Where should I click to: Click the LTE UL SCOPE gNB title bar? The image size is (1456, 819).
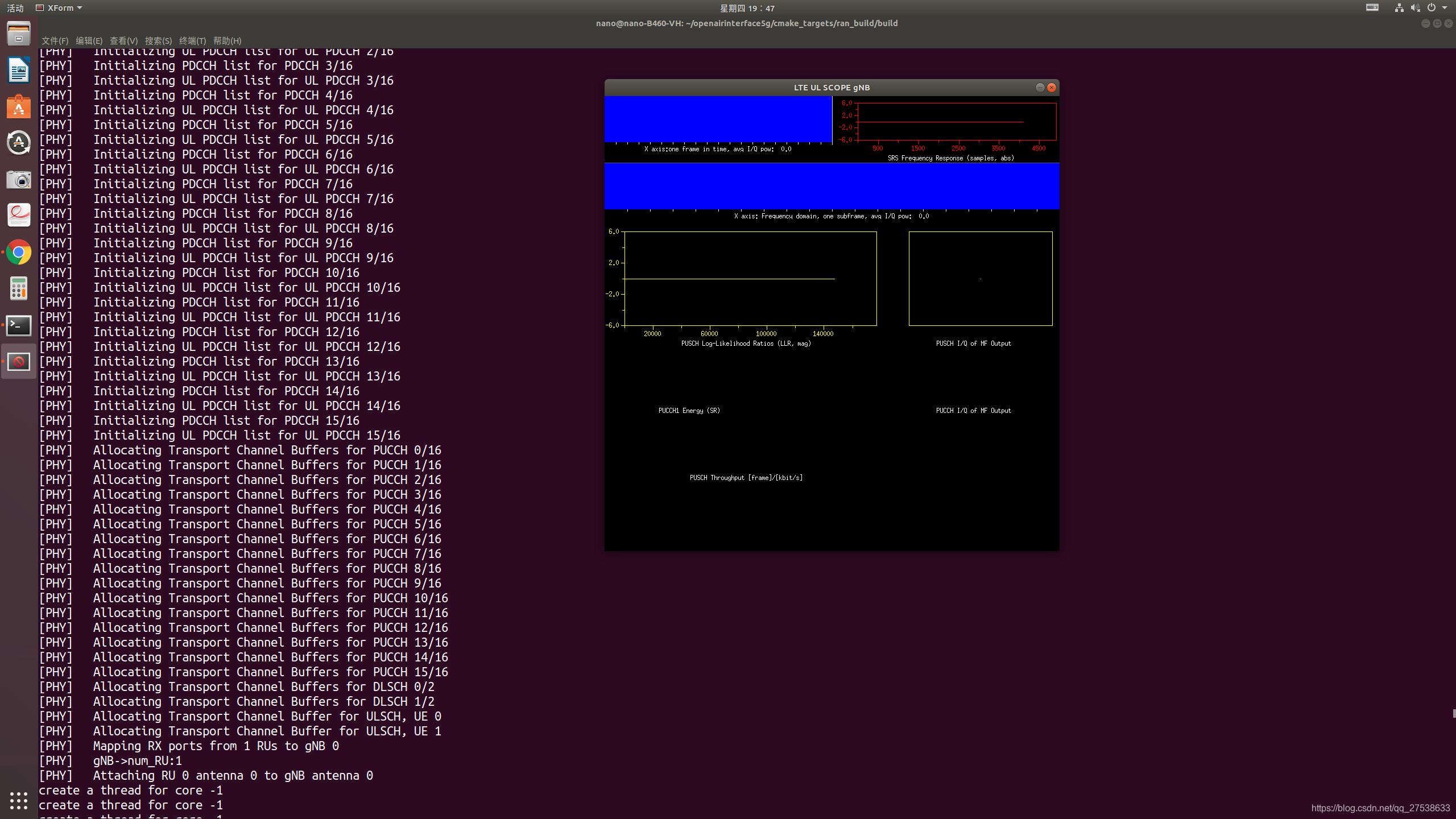pos(832,88)
